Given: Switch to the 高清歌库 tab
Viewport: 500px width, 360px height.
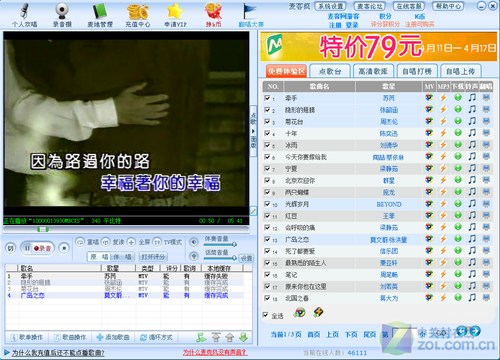Looking at the screenshot, I should click(x=373, y=71).
